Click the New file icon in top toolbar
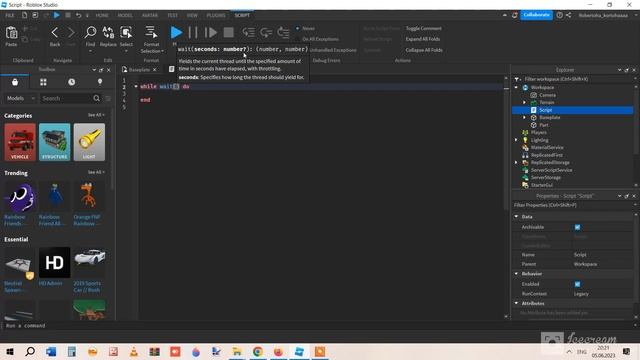The image size is (640, 360). [24, 15]
